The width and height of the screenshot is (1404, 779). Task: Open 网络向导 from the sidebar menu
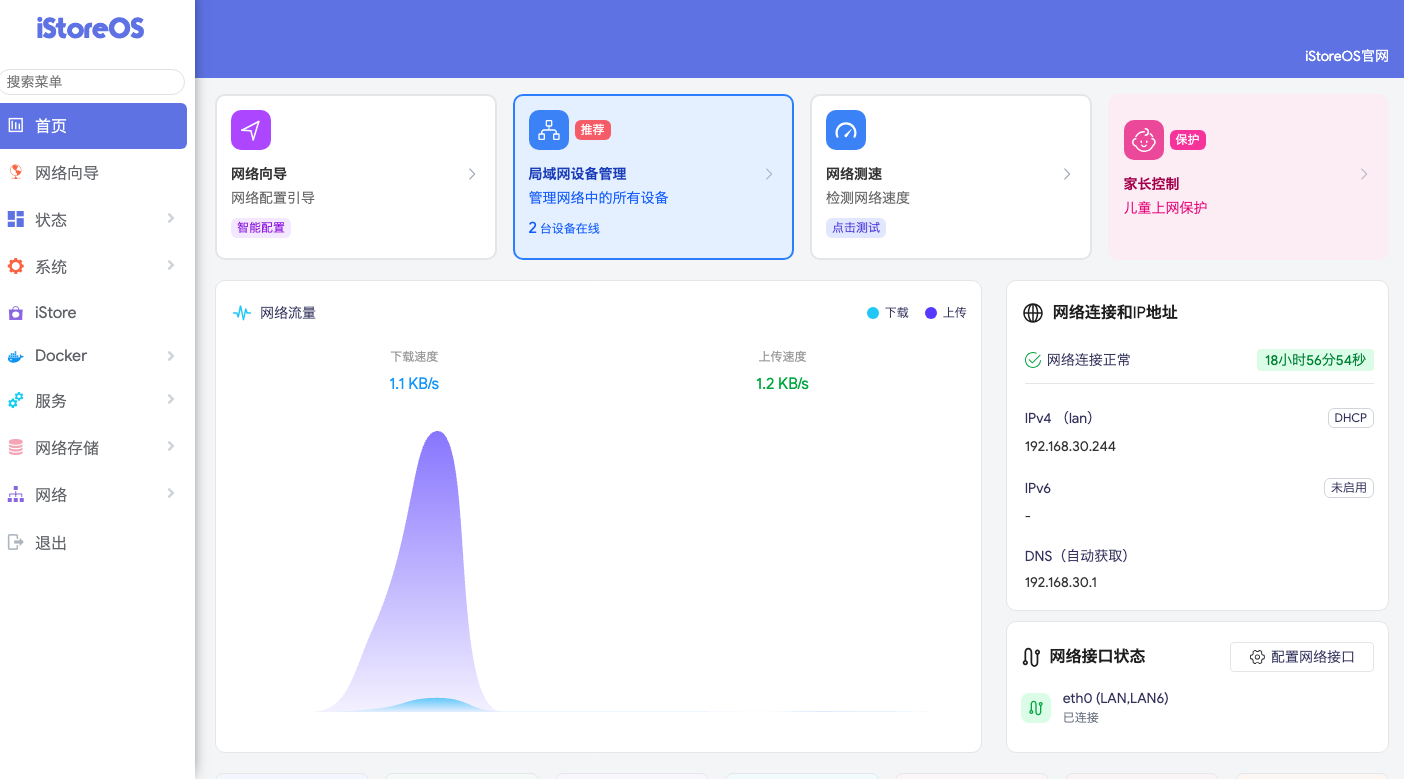93,173
